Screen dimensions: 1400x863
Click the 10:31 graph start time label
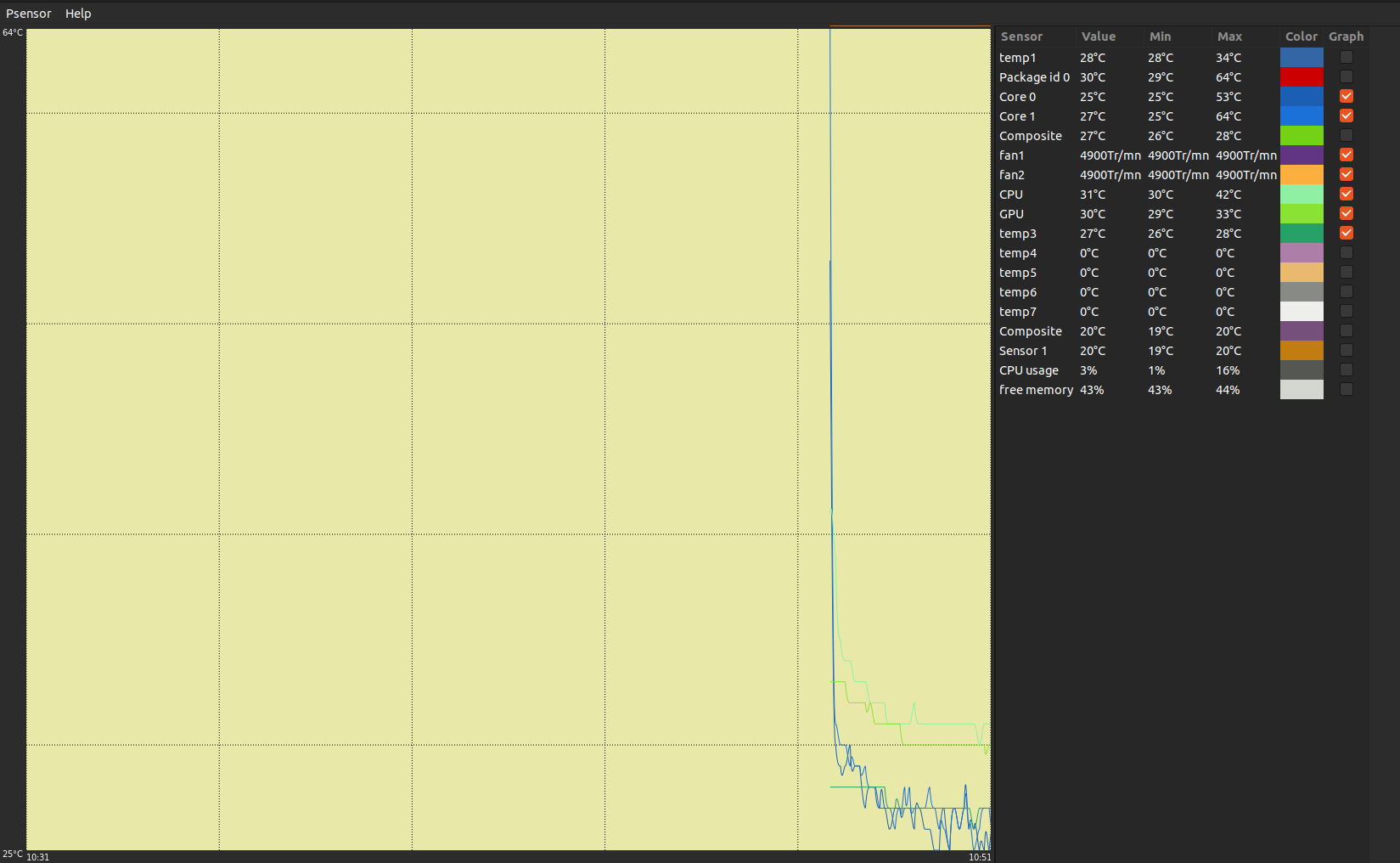tap(38, 857)
